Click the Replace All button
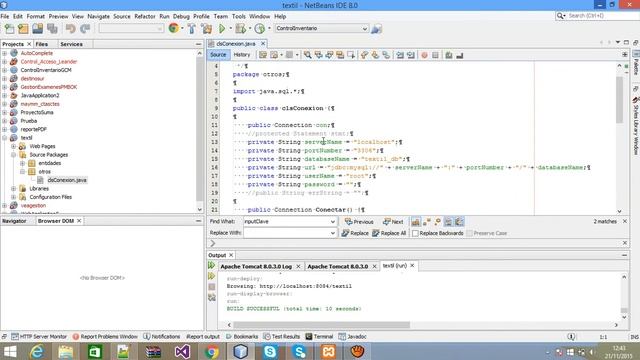Image resolution: width=640 pixels, height=360 pixels. (389, 233)
